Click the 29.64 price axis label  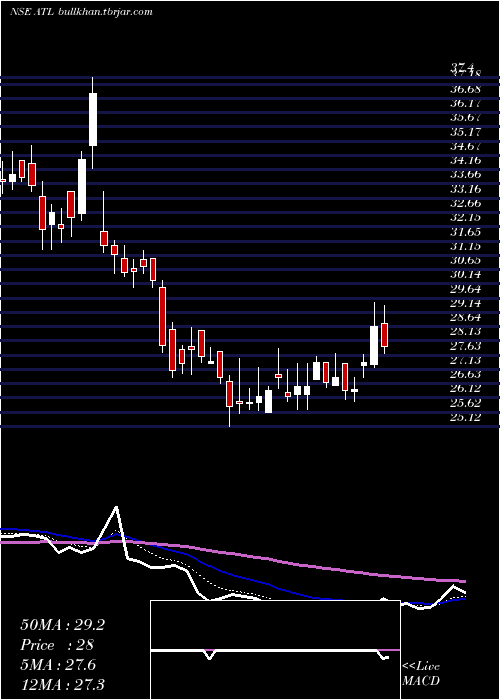(465, 289)
